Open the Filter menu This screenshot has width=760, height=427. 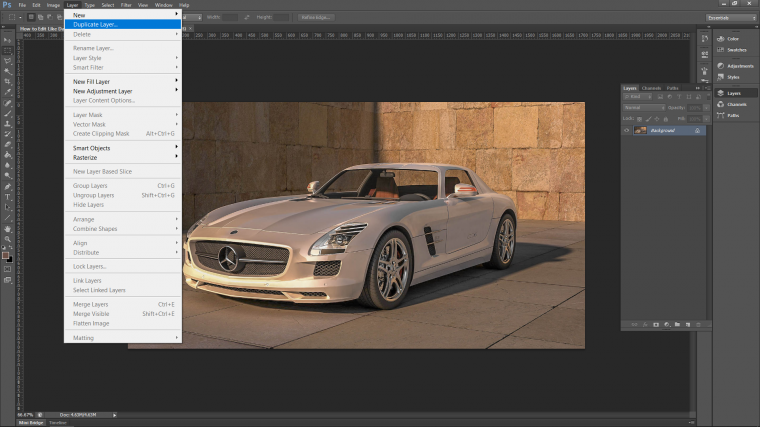coord(126,5)
